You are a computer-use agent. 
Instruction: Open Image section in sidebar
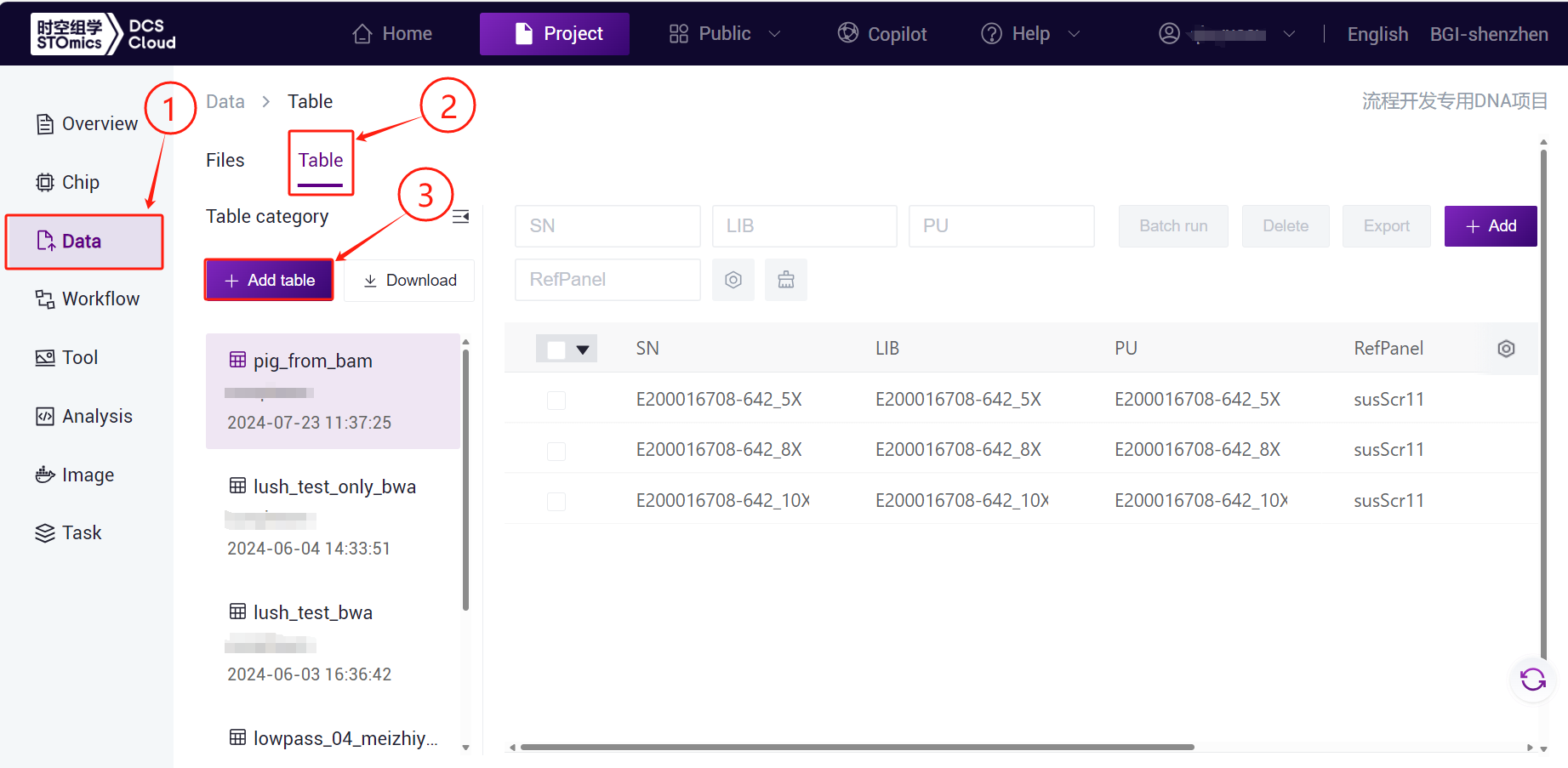[74, 475]
